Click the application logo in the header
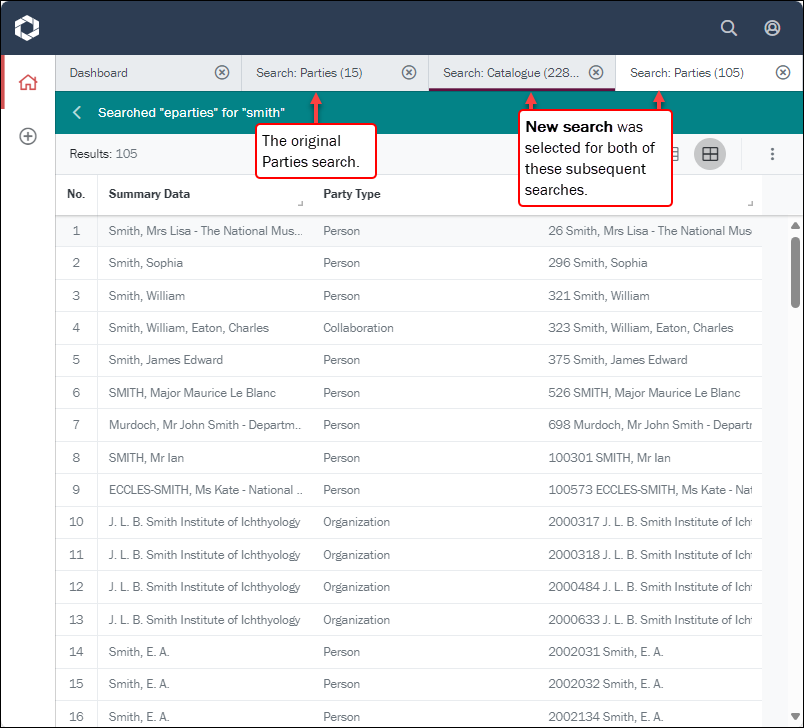The image size is (804, 728). coord(27,28)
